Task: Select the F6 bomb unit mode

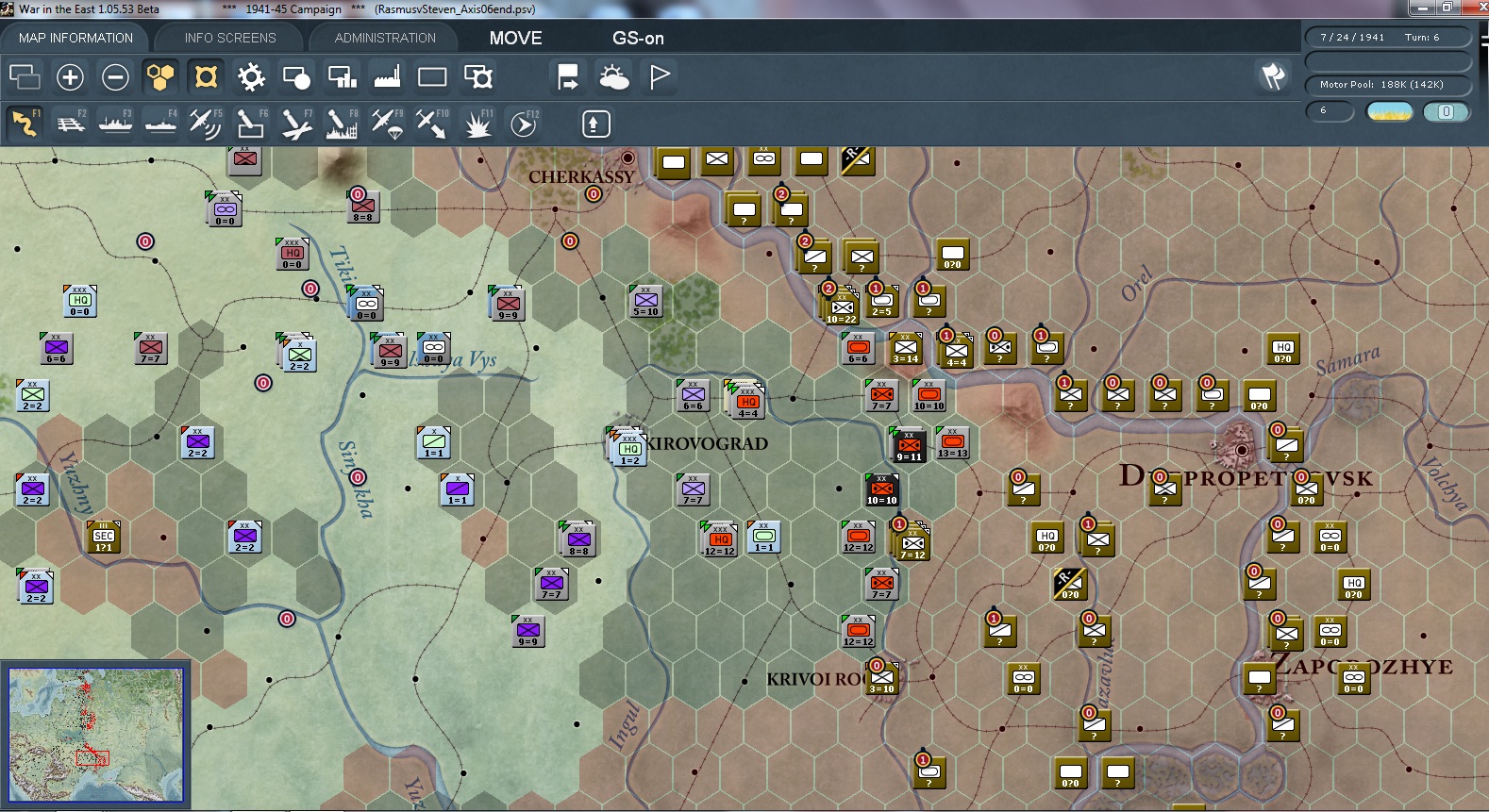Action: [x=251, y=124]
